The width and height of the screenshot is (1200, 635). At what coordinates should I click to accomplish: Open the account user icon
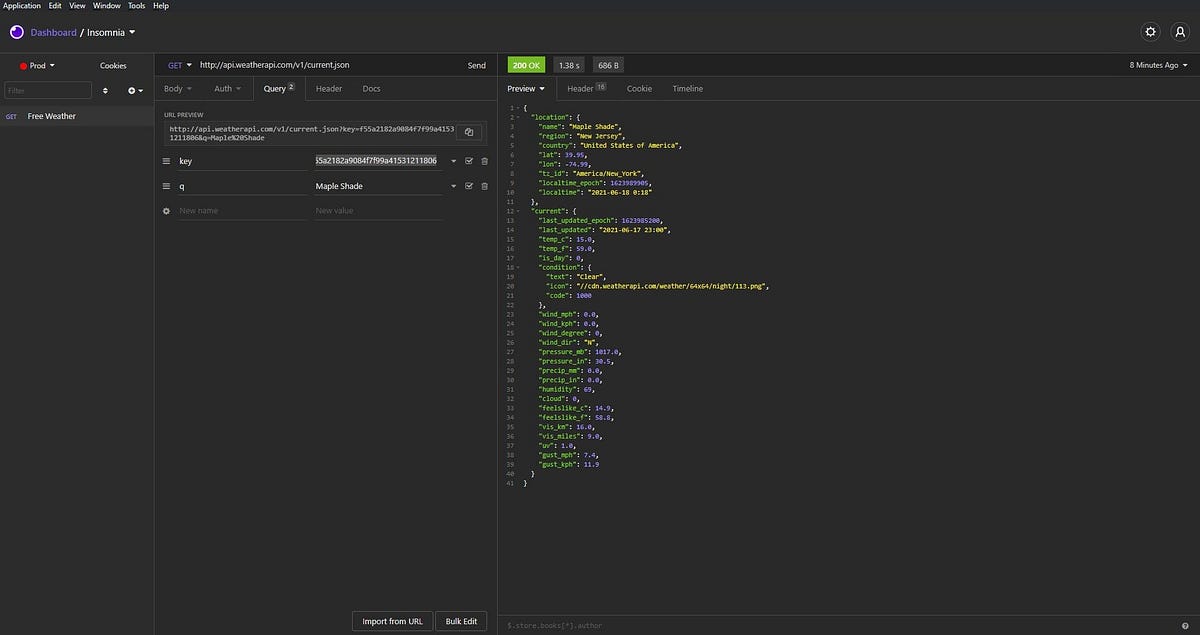pos(1178,32)
